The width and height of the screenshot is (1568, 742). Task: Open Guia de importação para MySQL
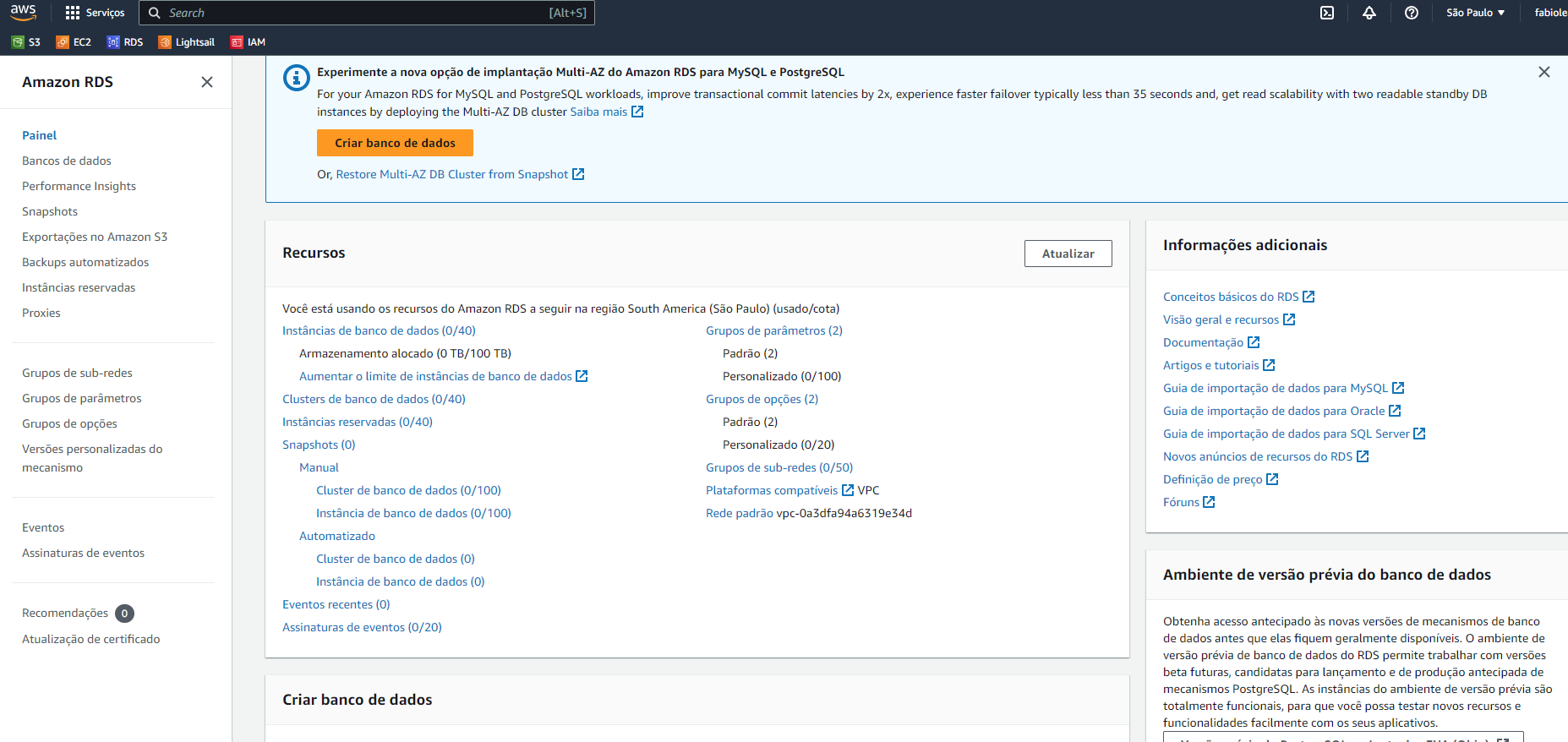click(x=1283, y=388)
